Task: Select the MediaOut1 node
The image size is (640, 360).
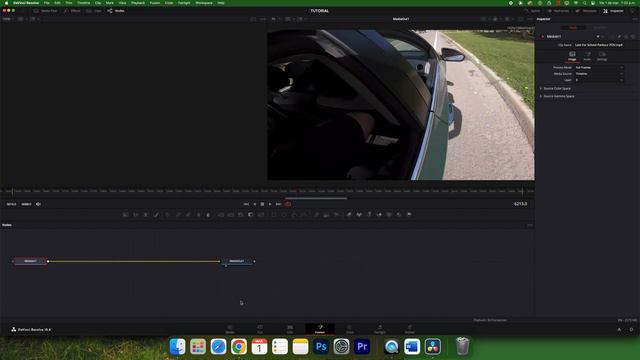Action: [x=237, y=261]
